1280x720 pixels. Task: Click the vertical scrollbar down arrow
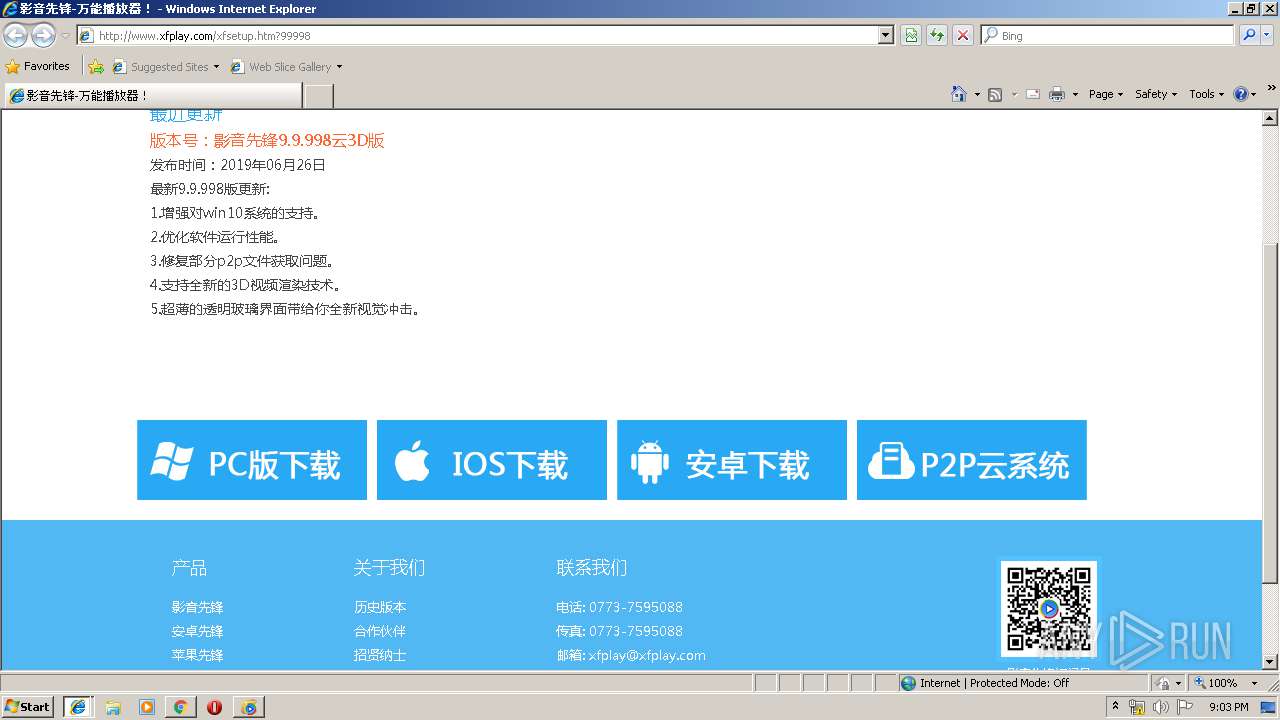coord(1270,661)
